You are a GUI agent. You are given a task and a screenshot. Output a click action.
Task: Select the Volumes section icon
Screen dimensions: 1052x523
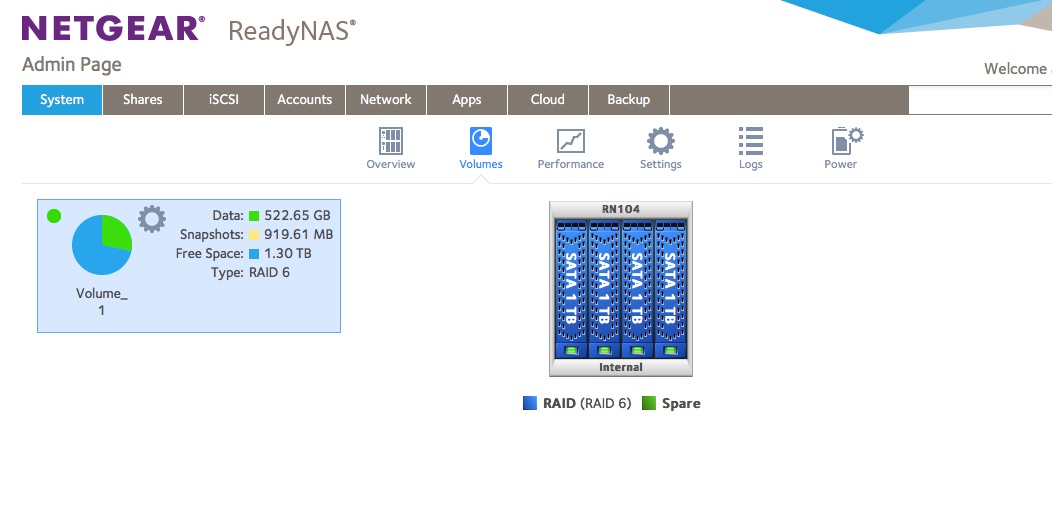[x=480, y=141]
